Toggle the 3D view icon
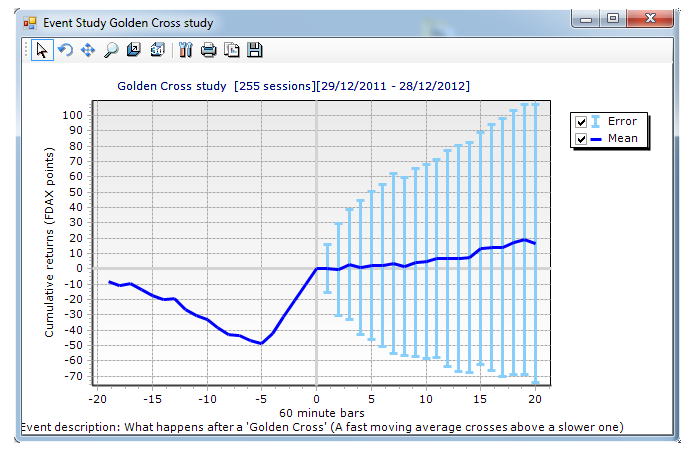The image size is (695, 463). tap(157, 50)
